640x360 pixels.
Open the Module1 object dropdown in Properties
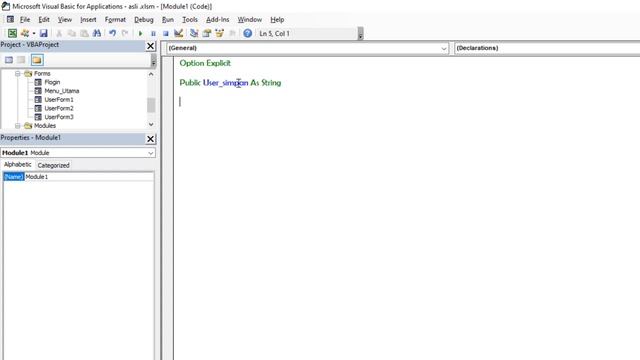pos(151,153)
